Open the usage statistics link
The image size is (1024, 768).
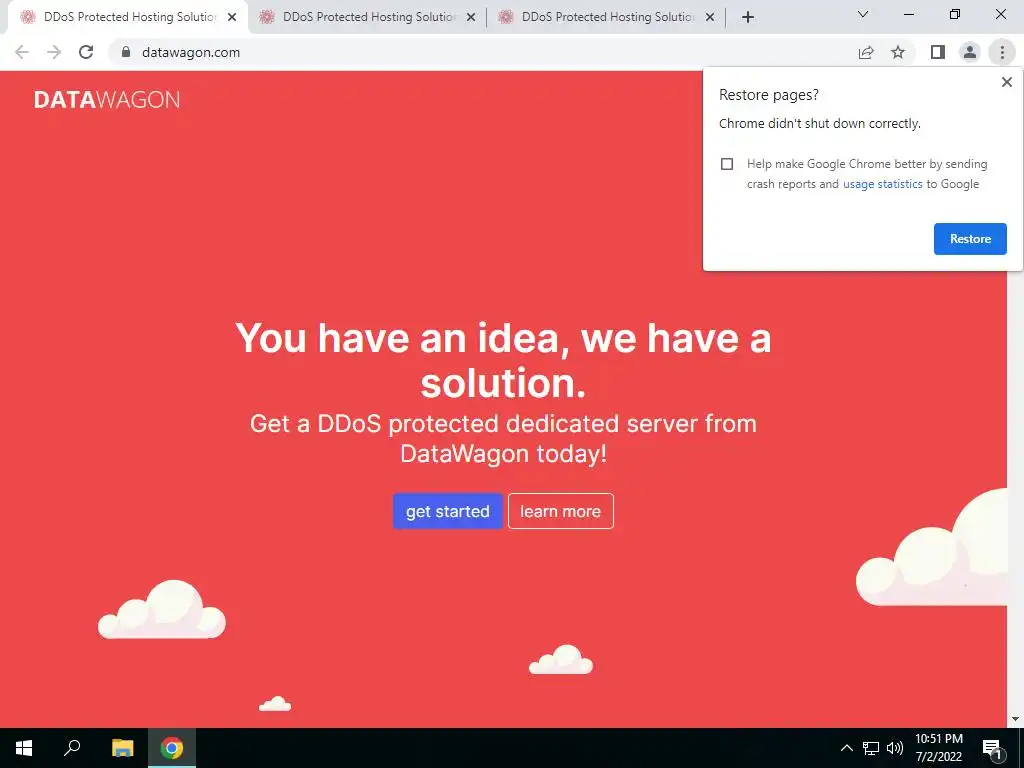coord(882,184)
